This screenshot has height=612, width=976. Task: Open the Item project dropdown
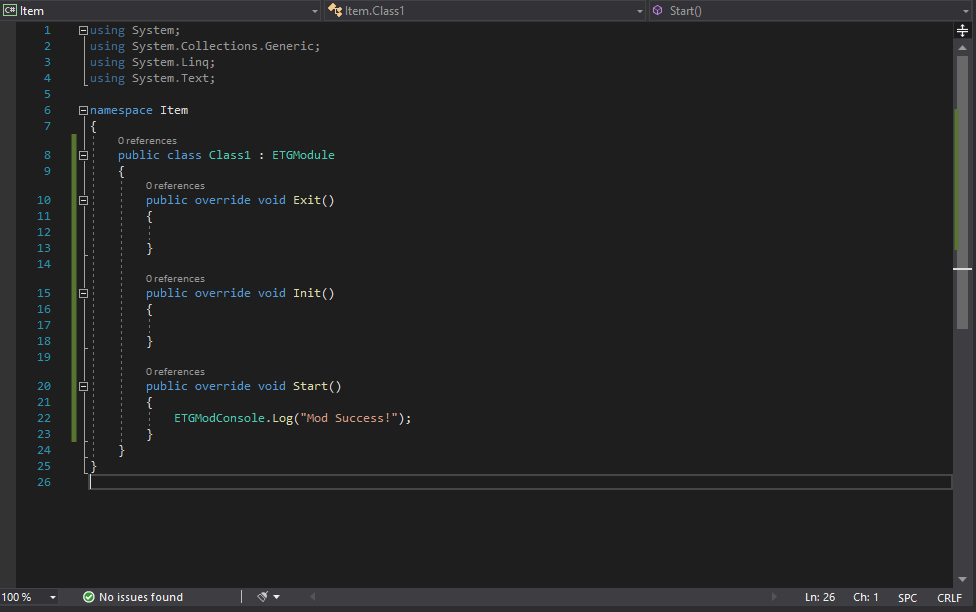[x=161, y=11]
